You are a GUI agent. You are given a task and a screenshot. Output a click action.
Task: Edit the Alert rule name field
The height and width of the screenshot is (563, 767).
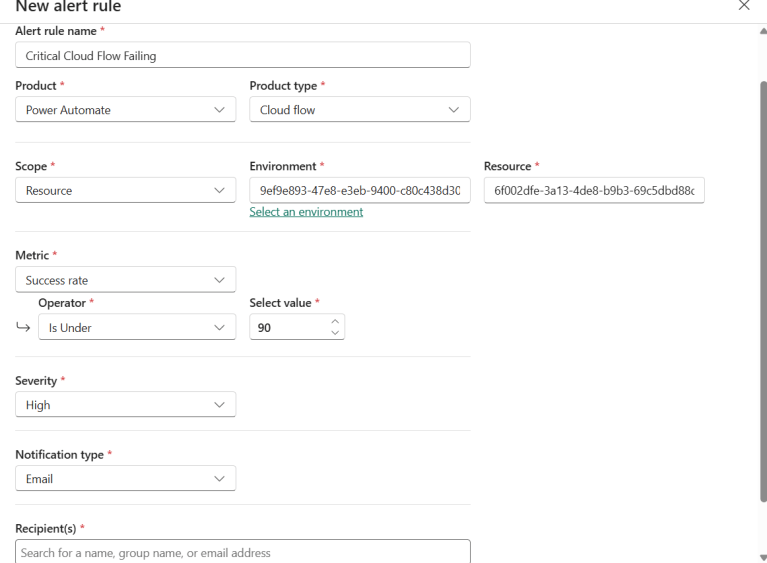[x=243, y=55]
